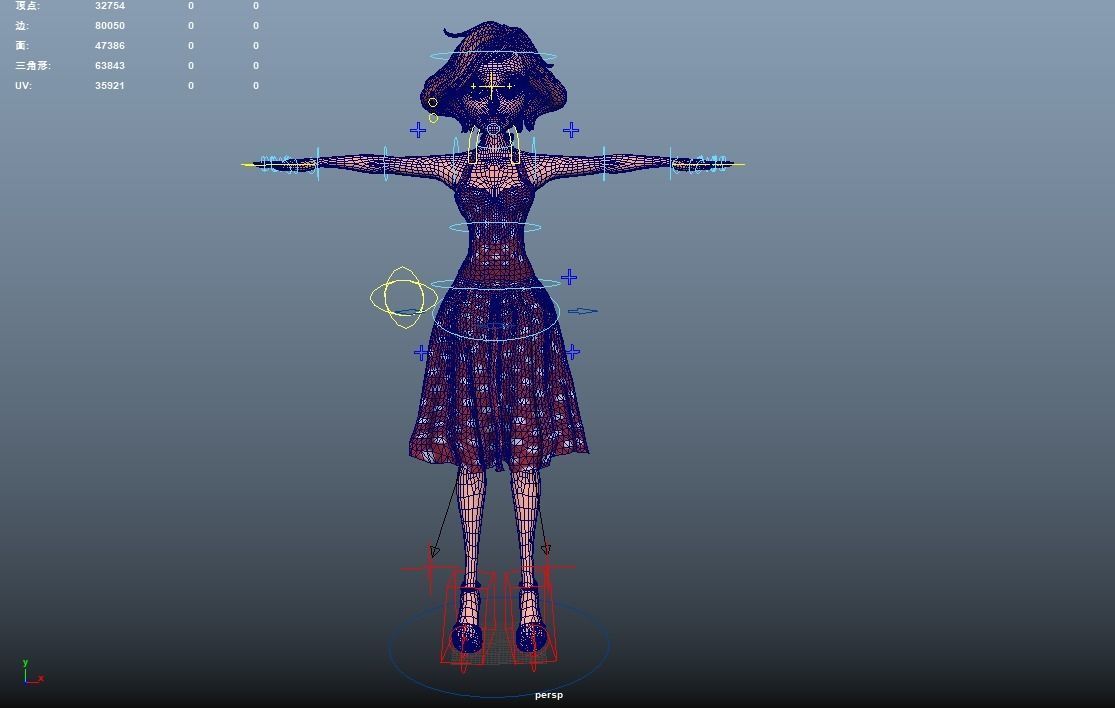Click the UV count value 35921
The height and width of the screenshot is (708, 1115).
tap(110, 85)
